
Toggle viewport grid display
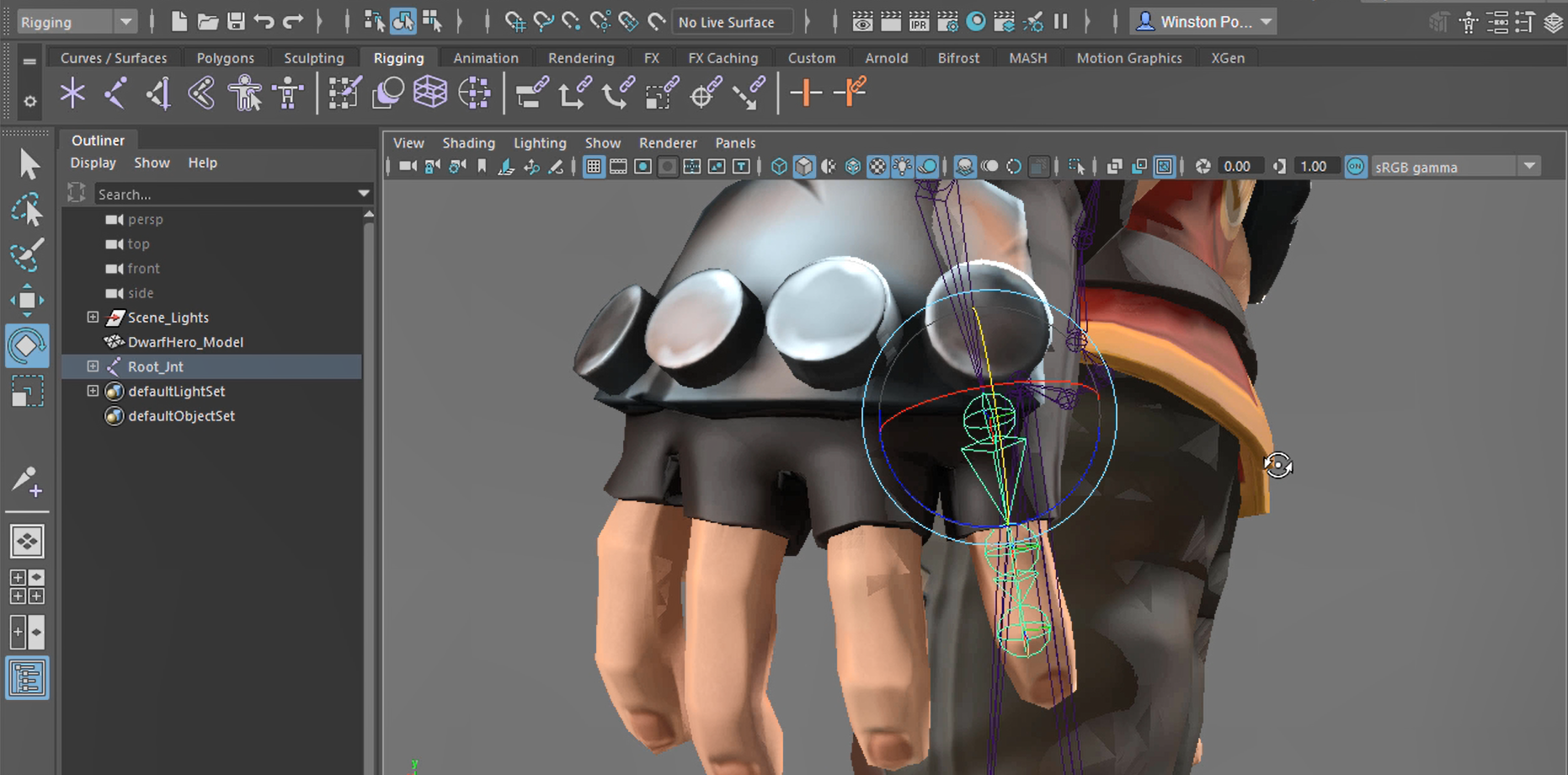[x=594, y=167]
